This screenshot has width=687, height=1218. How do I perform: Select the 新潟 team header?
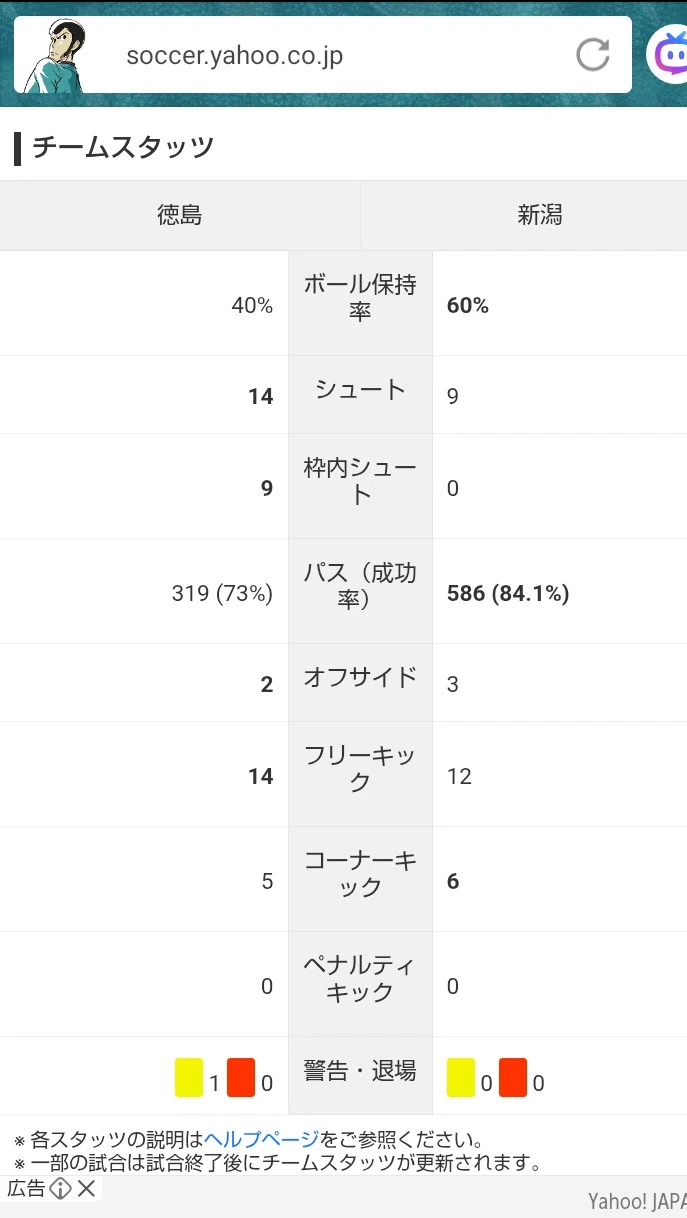(540, 215)
